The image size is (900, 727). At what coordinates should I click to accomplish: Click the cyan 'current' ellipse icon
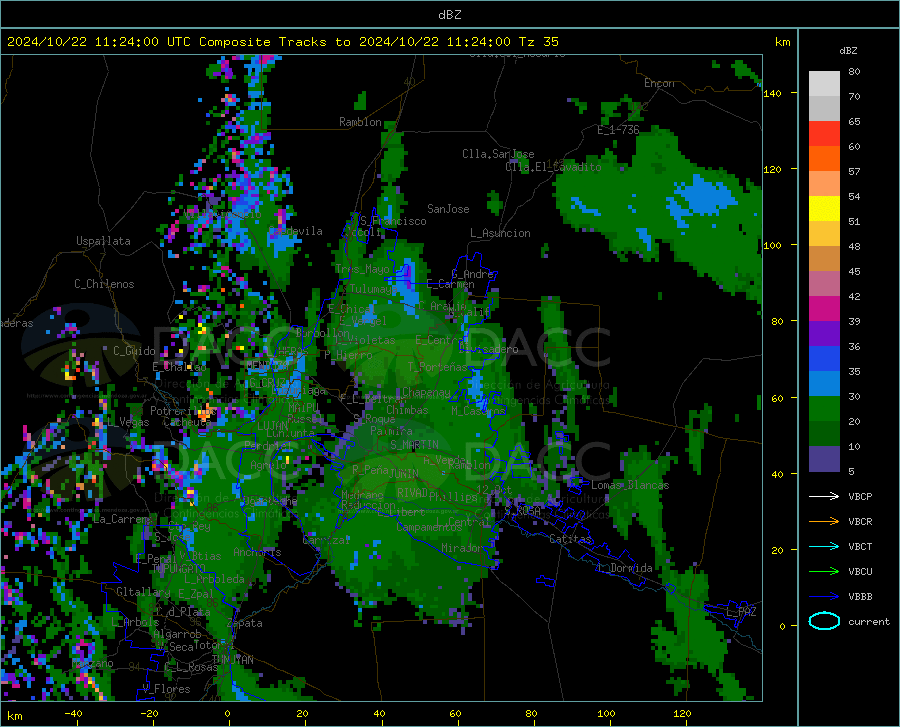[x=824, y=621]
